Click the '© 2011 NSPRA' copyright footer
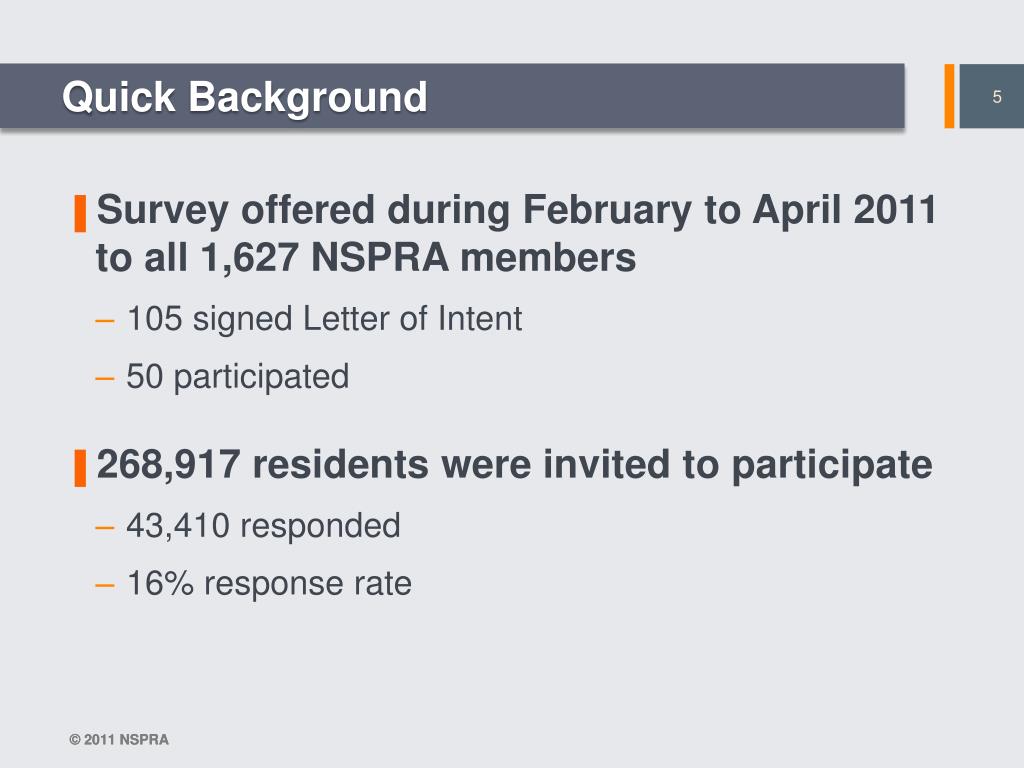 point(119,740)
